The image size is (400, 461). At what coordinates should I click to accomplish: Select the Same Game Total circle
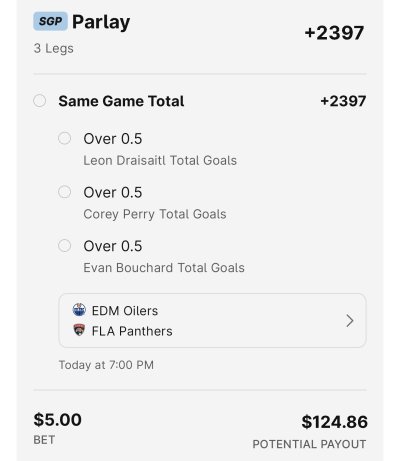(x=40, y=101)
